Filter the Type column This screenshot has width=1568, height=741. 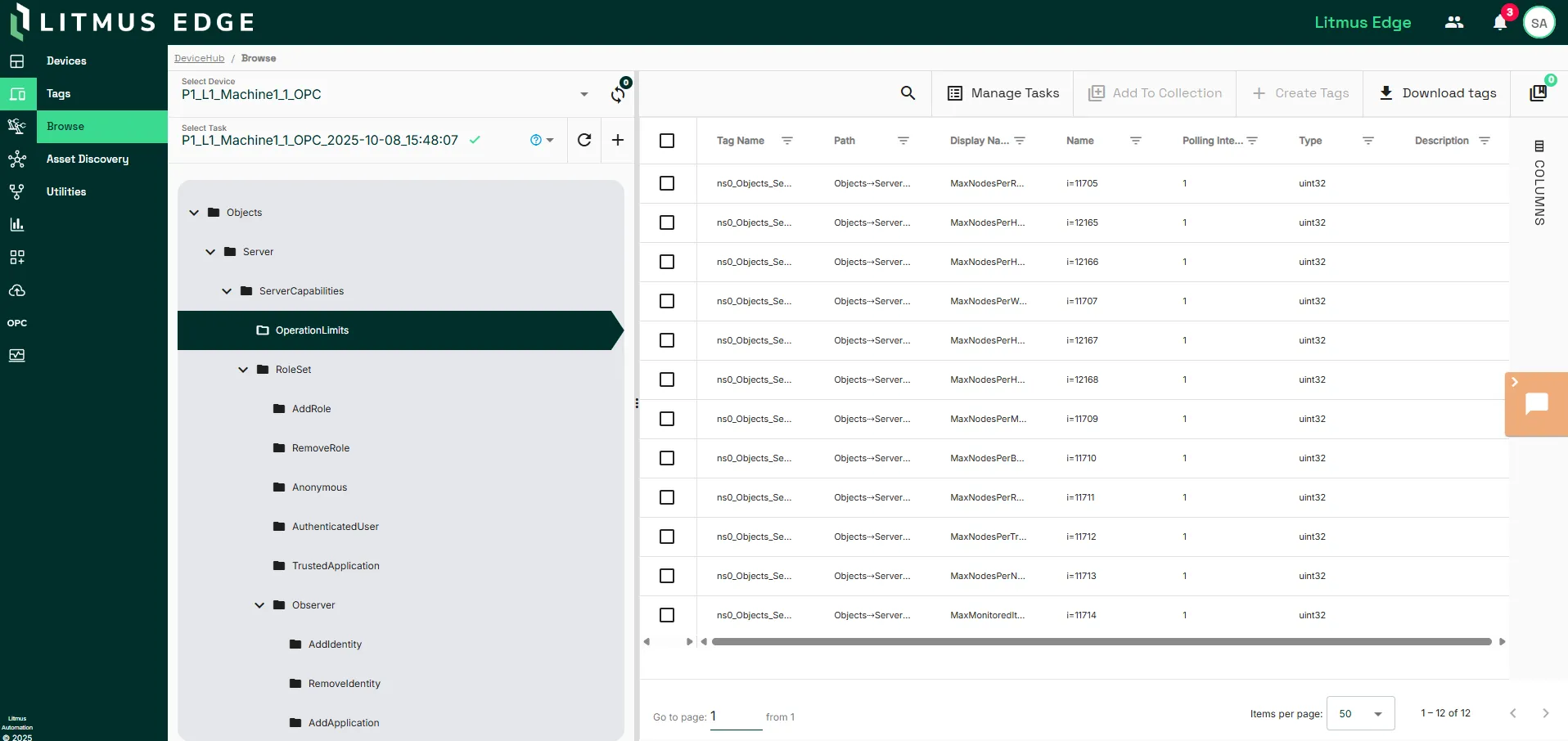1368,141
